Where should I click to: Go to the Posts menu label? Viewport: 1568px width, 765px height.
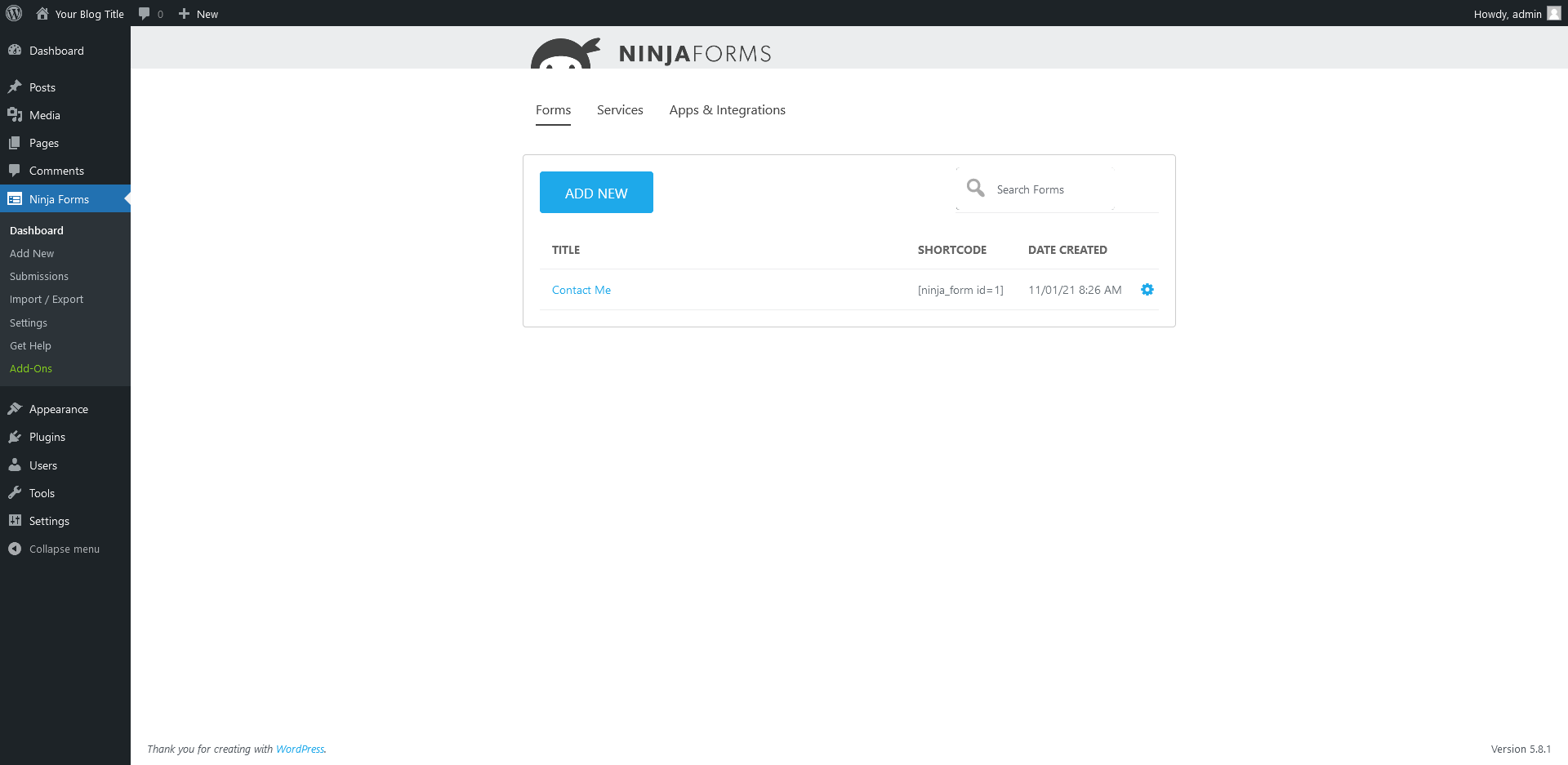(x=42, y=87)
